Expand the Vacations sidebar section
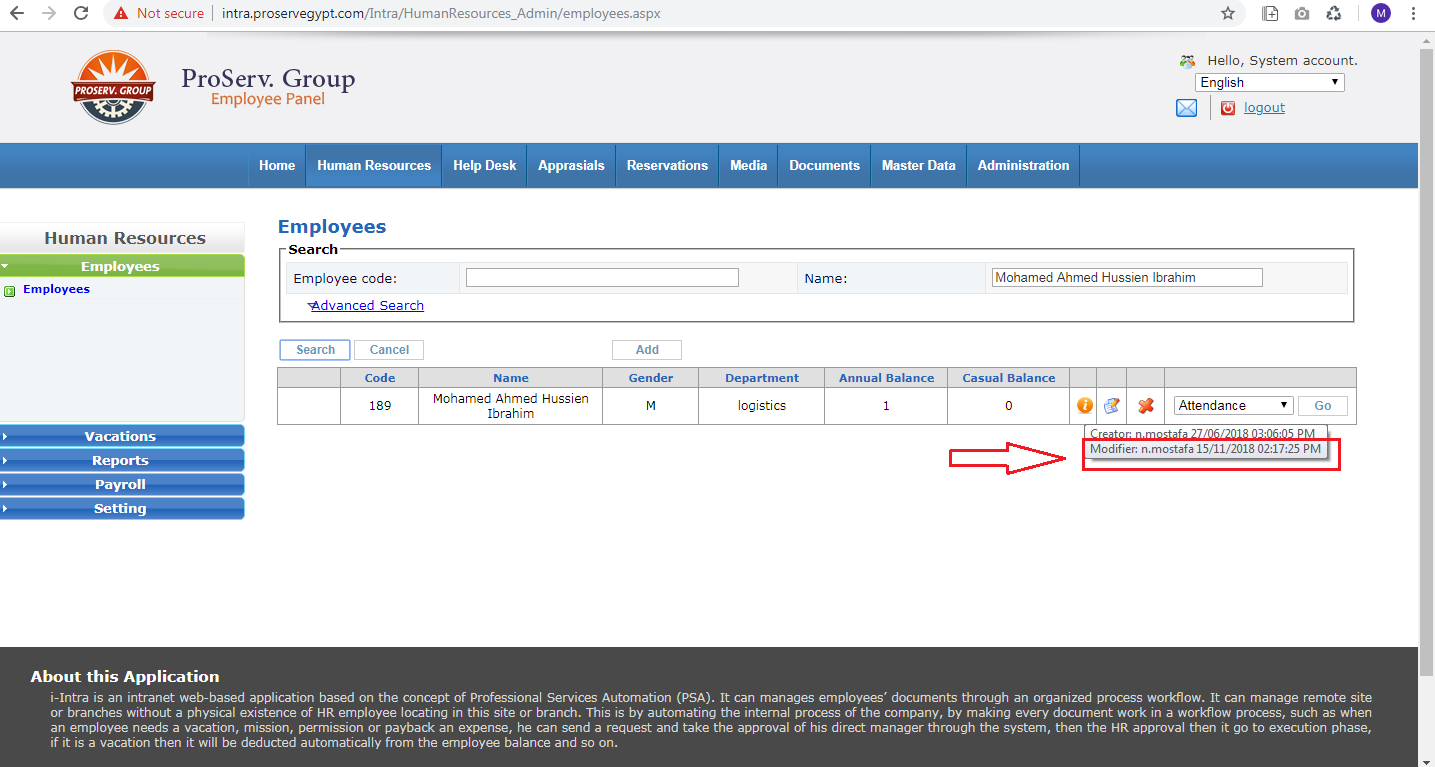Screen dimensions: 1435x767 [x=121, y=436]
